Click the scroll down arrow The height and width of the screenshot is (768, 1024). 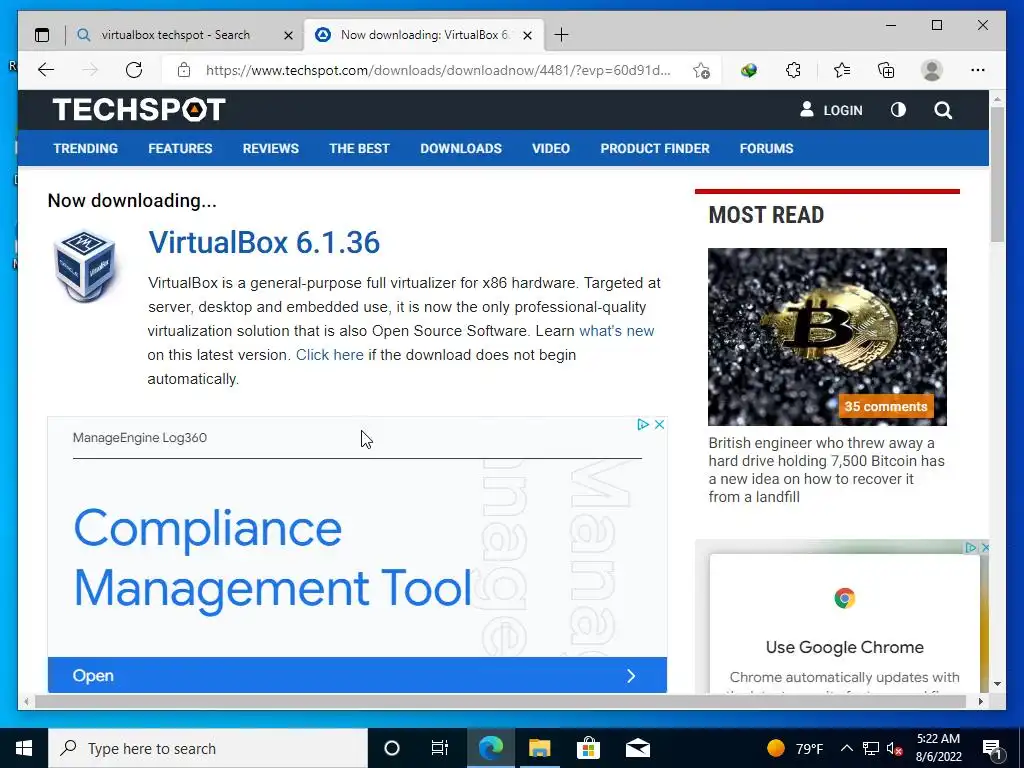pos(997,684)
